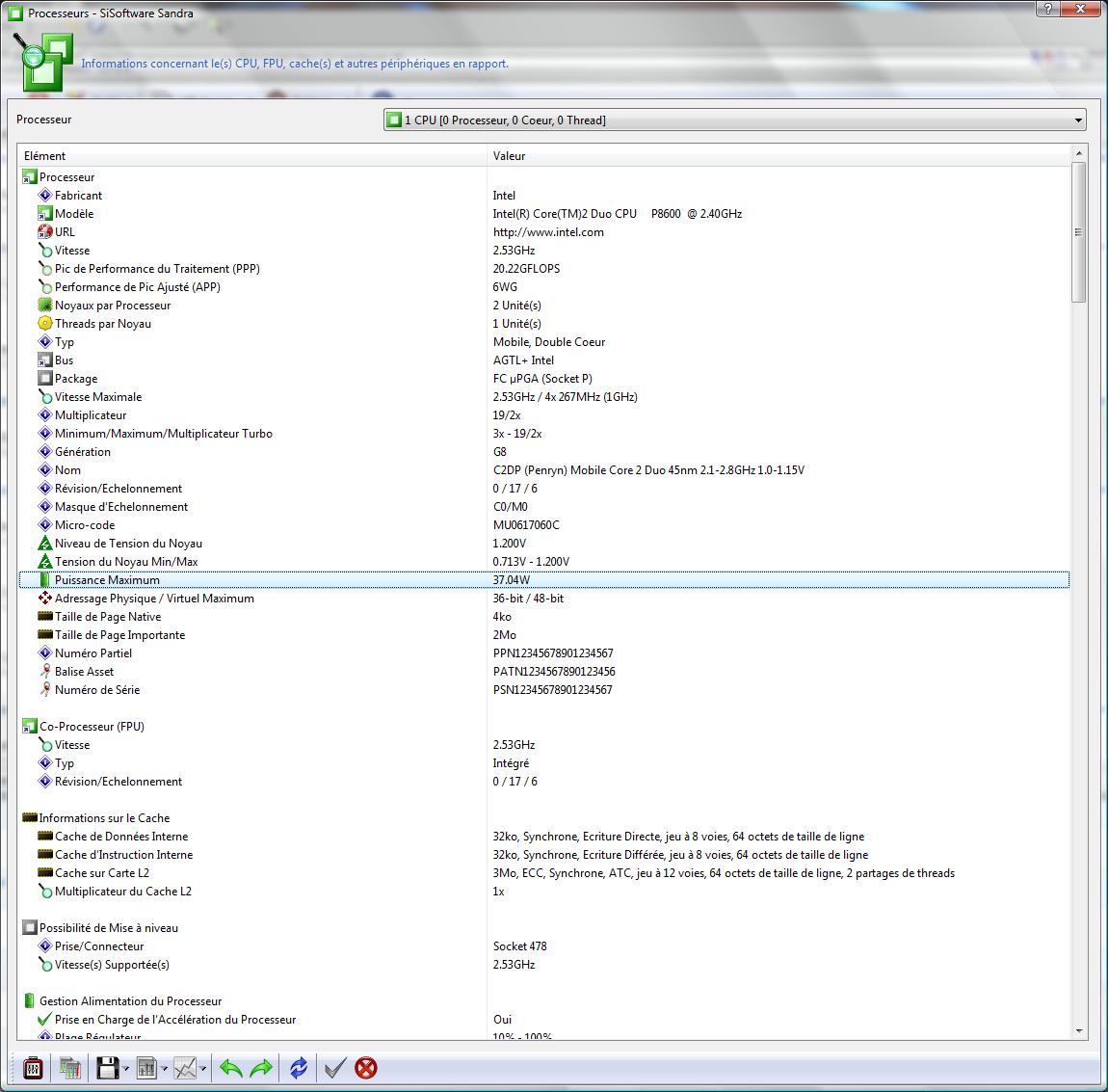
Task: Click the vertical scrollbar thumb
Action: 1078,232
